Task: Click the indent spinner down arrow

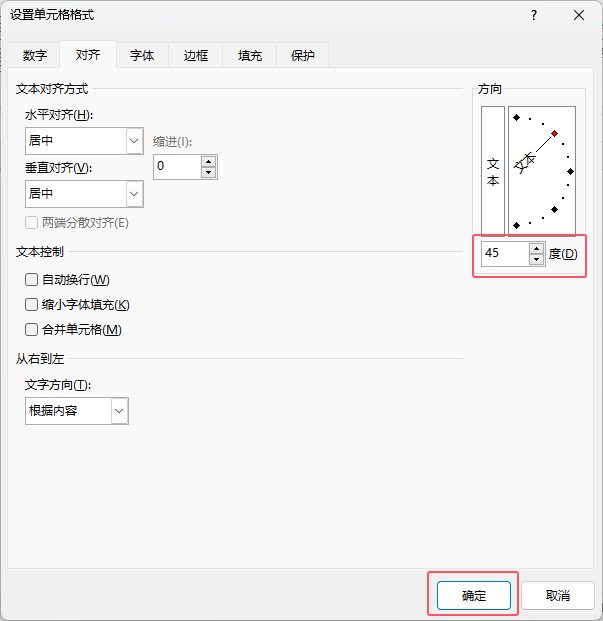Action: (208, 172)
